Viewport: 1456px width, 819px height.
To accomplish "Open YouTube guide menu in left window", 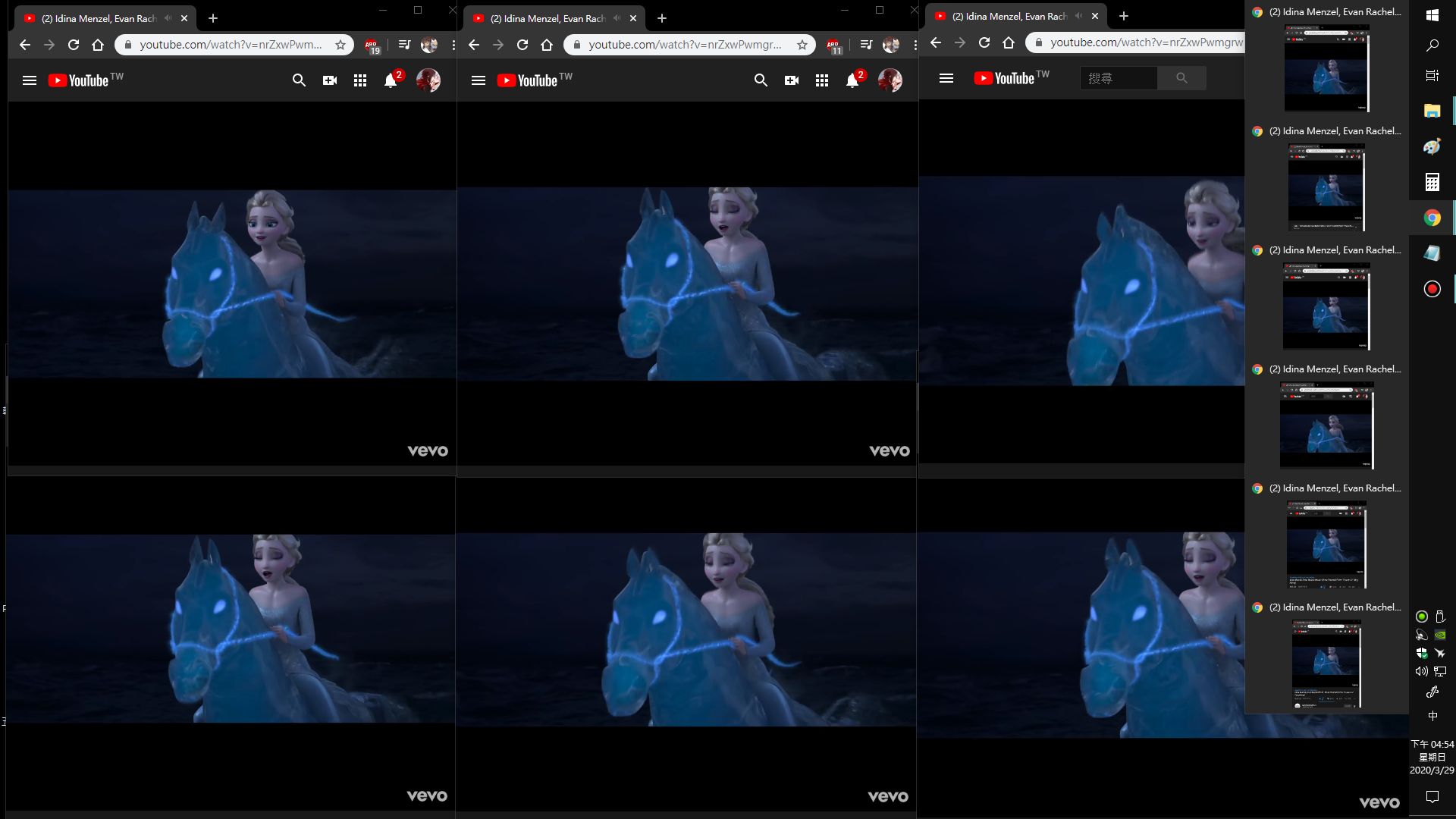I will [30, 80].
